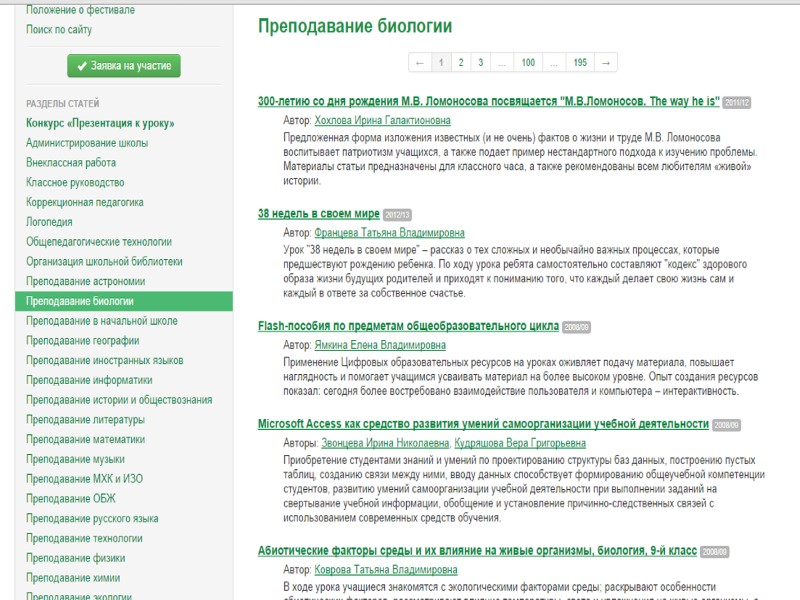Open 'Администрирование школы' section
Screen dimensions: 800x600
pyautogui.click(x=87, y=143)
